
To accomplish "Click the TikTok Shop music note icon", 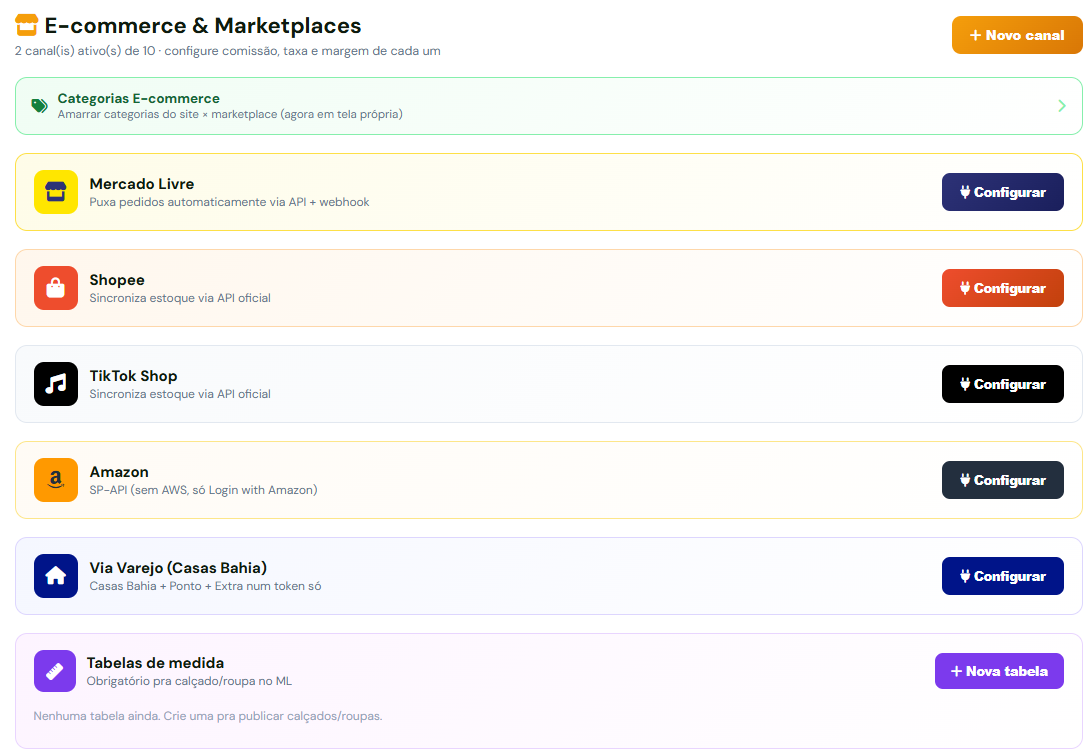I will click(55, 384).
